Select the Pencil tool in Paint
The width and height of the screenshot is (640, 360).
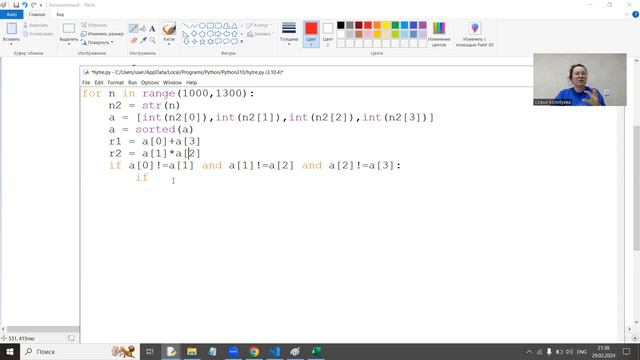133,29
